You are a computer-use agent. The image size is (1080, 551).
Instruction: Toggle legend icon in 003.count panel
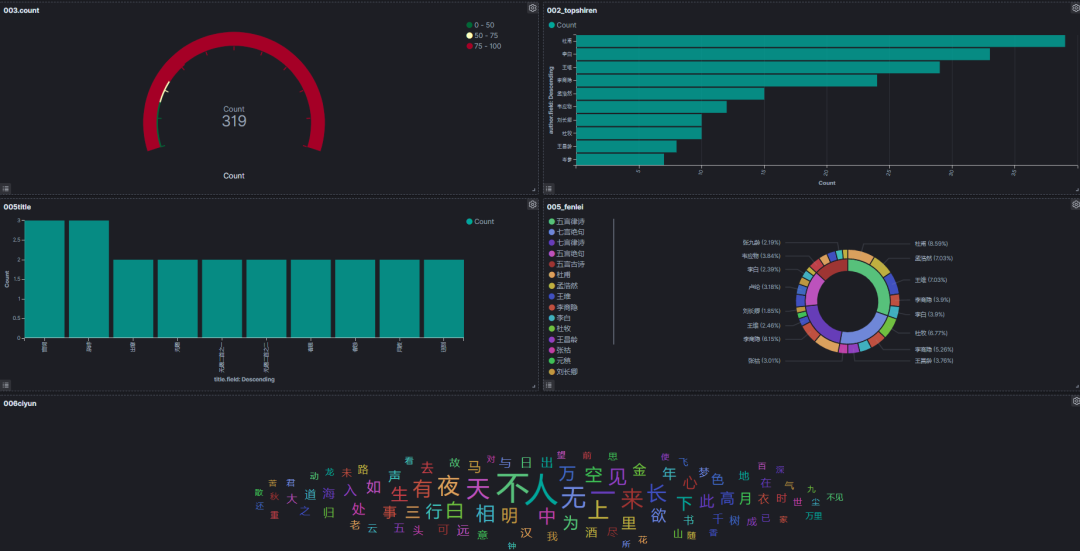(x=6, y=188)
